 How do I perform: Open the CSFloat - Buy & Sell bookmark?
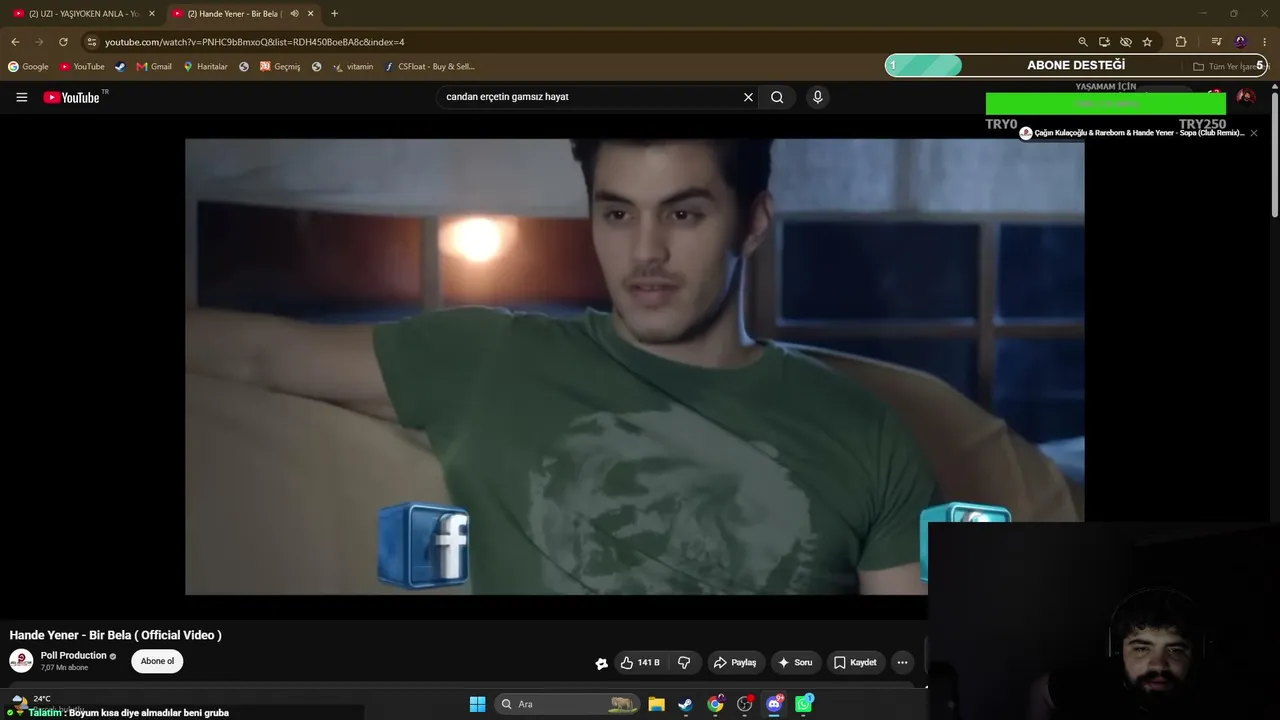[430, 67]
